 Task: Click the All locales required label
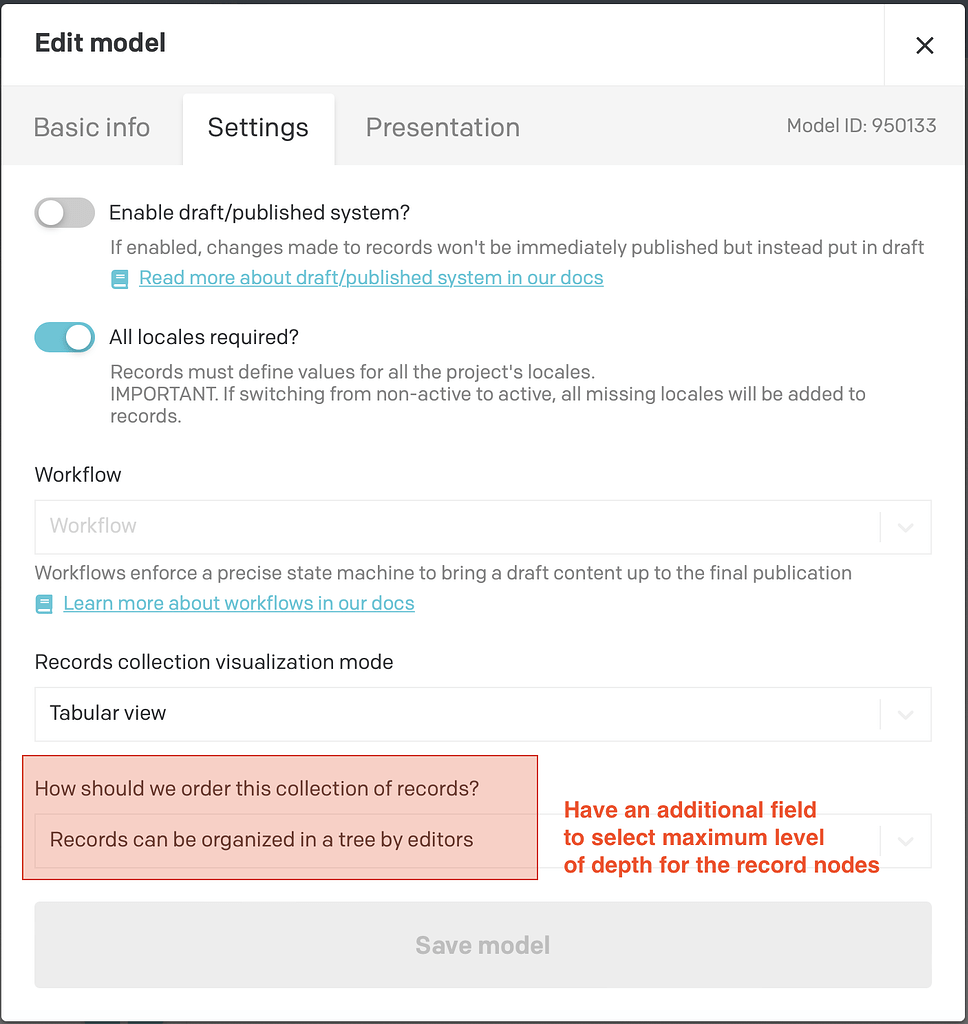pyautogui.click(x=204, y=337)
